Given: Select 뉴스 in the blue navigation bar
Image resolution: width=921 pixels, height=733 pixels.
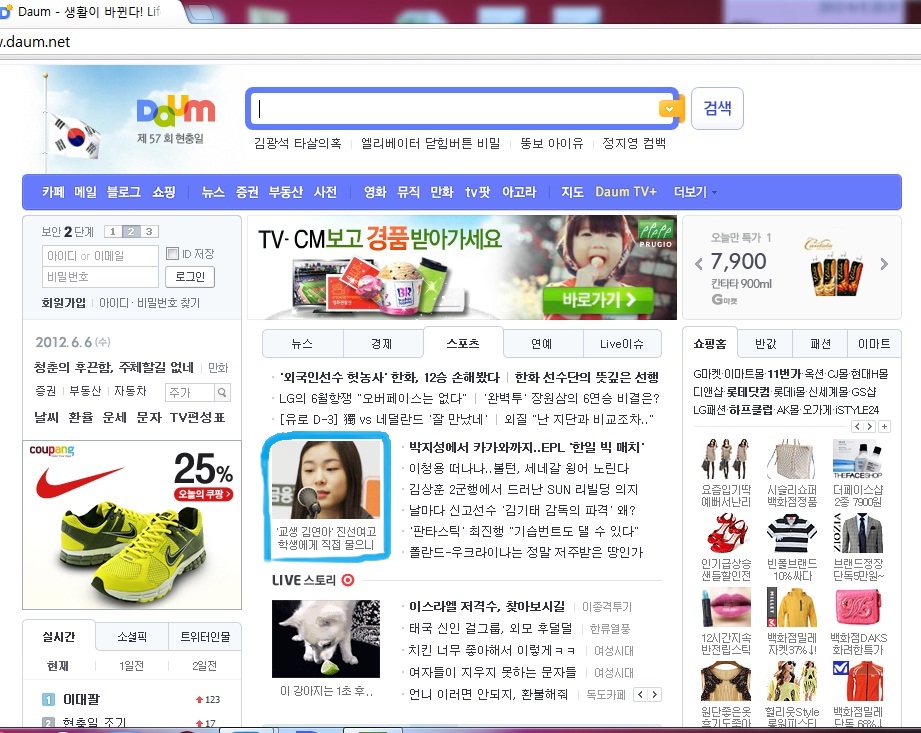Looking at the screenshot, I should [213, 192].
